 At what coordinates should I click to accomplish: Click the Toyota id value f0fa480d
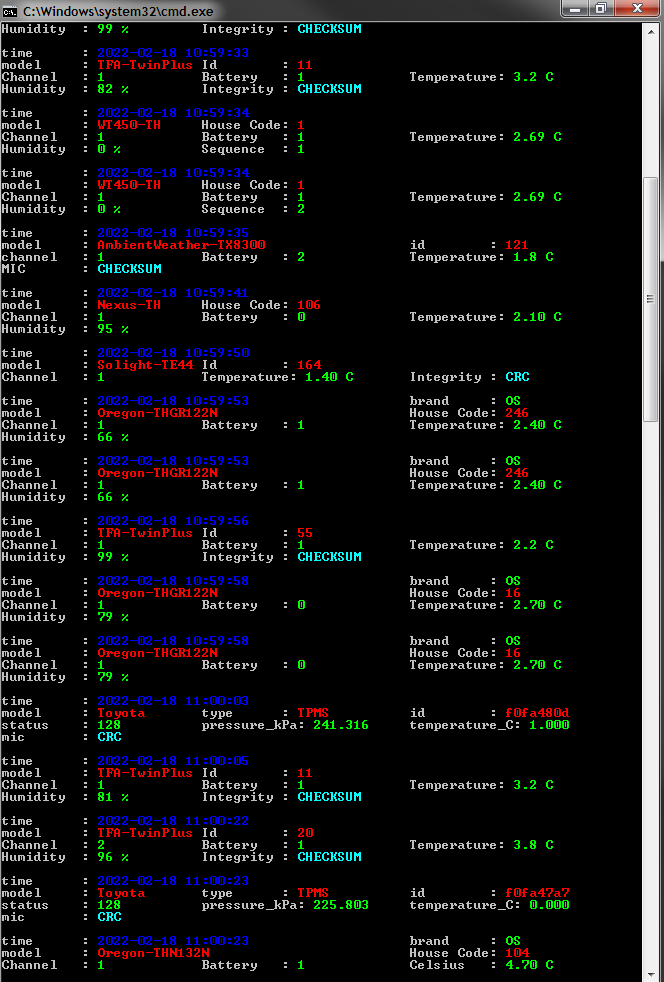[537, 713]
